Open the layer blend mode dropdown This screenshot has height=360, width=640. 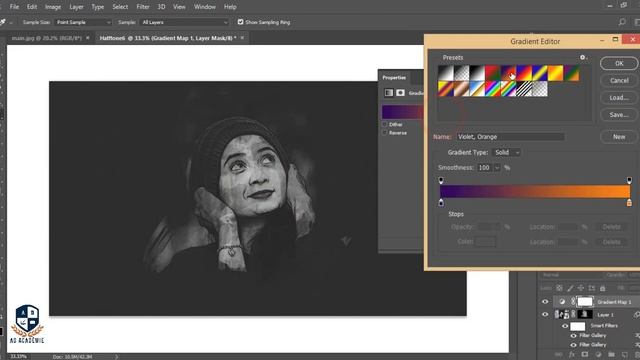[x=571, y=275]
